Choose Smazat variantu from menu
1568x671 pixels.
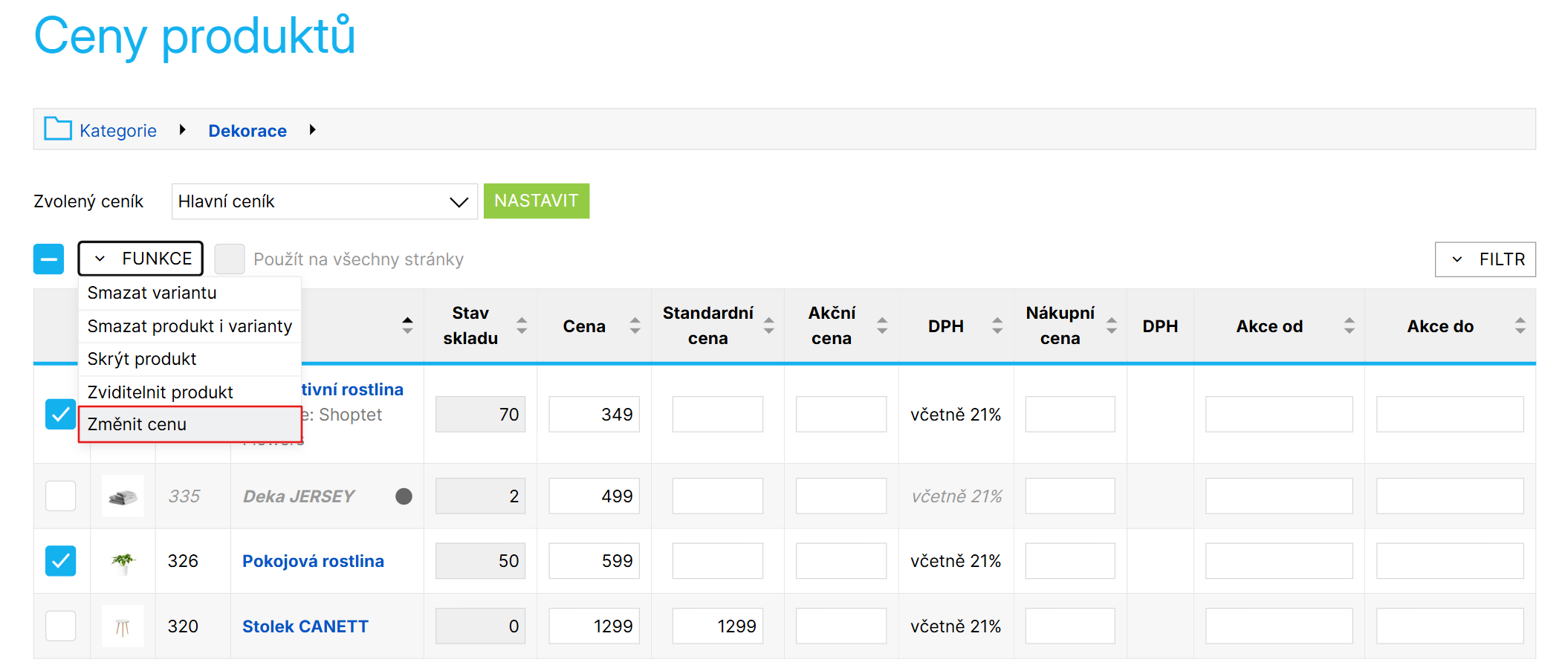pos(189,293)
